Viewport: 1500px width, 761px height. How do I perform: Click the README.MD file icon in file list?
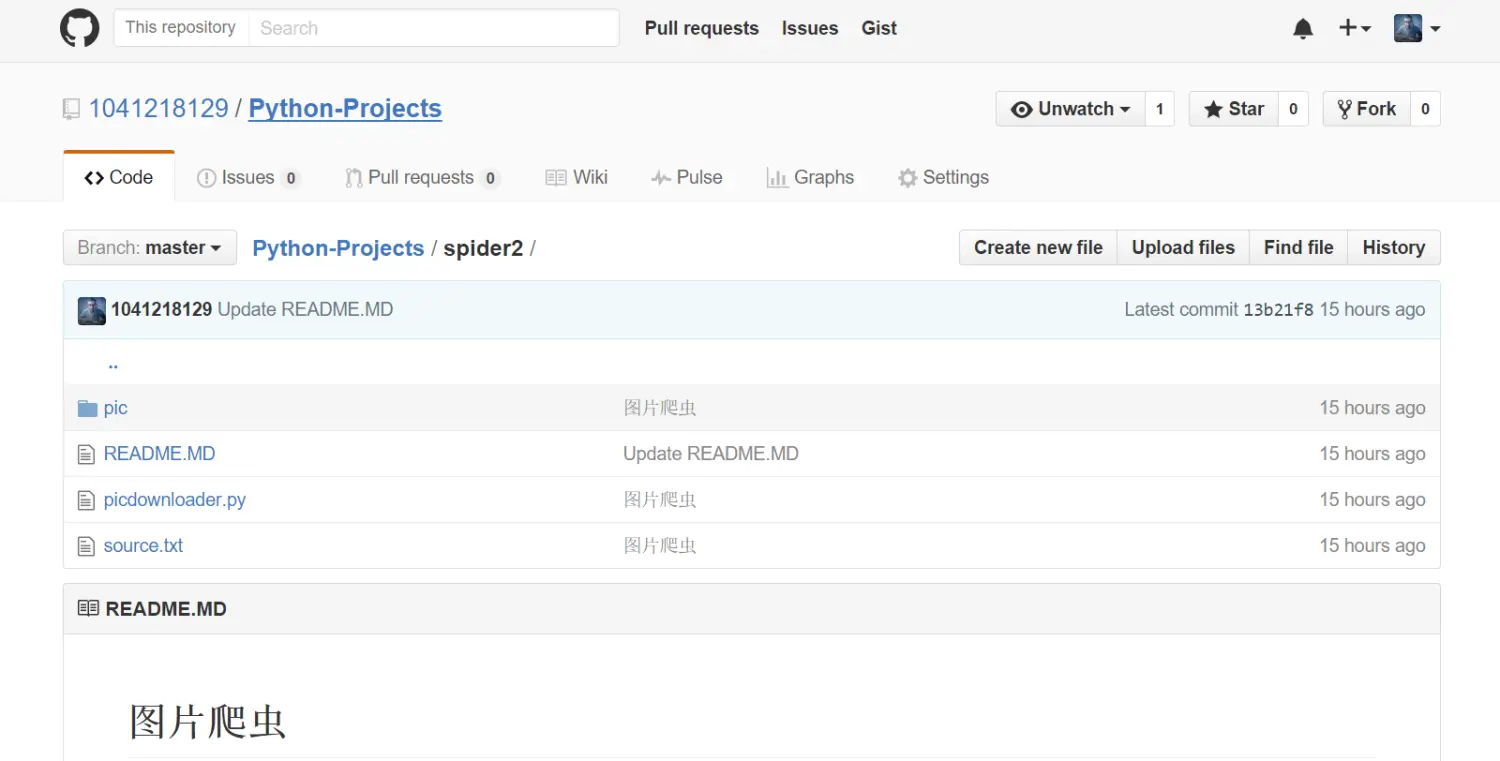[x=87, y=454]
